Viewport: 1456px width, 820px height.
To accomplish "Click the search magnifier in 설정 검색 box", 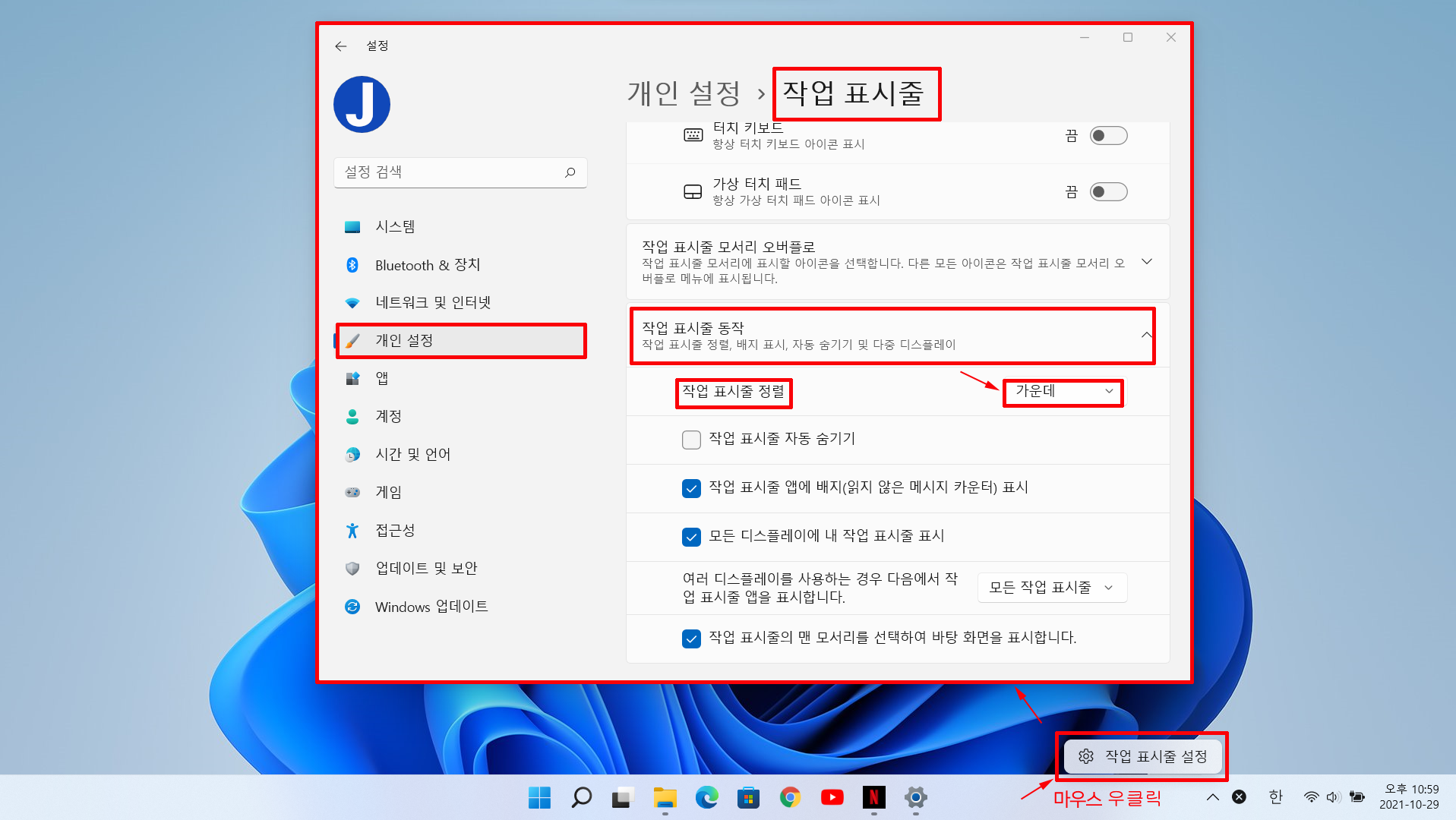I will [570, 172].
